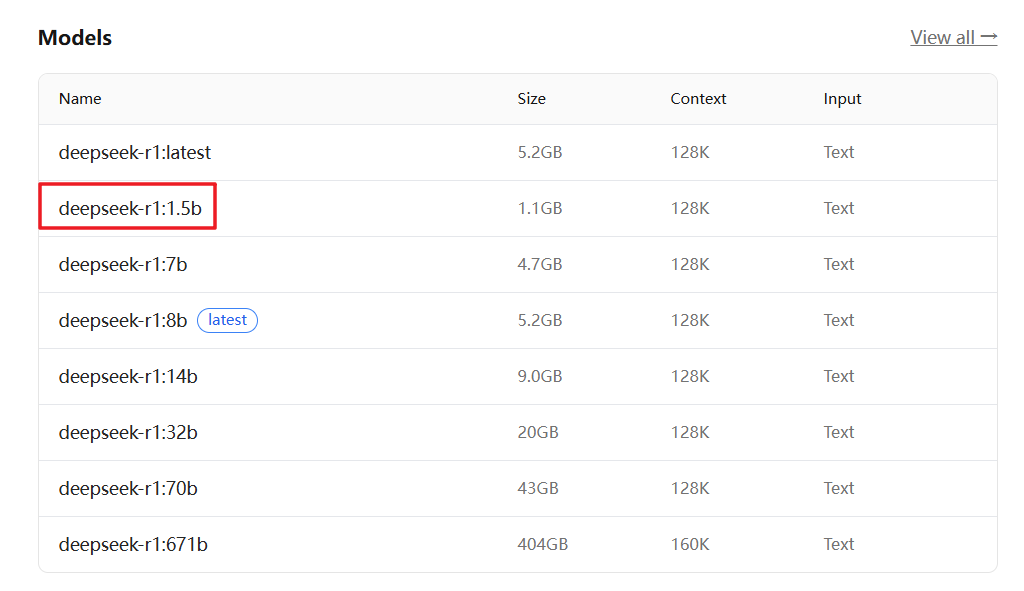This screenshot has width=1024, height=591.
Task: Select the 9.0GB size value
Action: click(x=540, y=376)
